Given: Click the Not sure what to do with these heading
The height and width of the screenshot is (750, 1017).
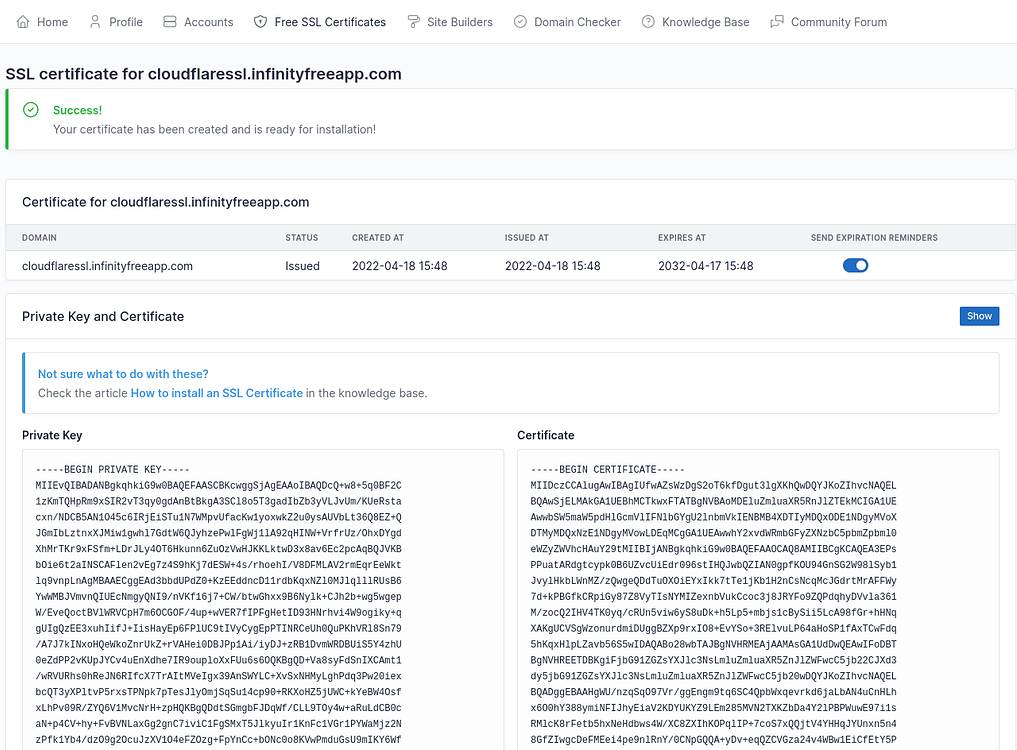Looking at the screenshot, I should (123, 373).
